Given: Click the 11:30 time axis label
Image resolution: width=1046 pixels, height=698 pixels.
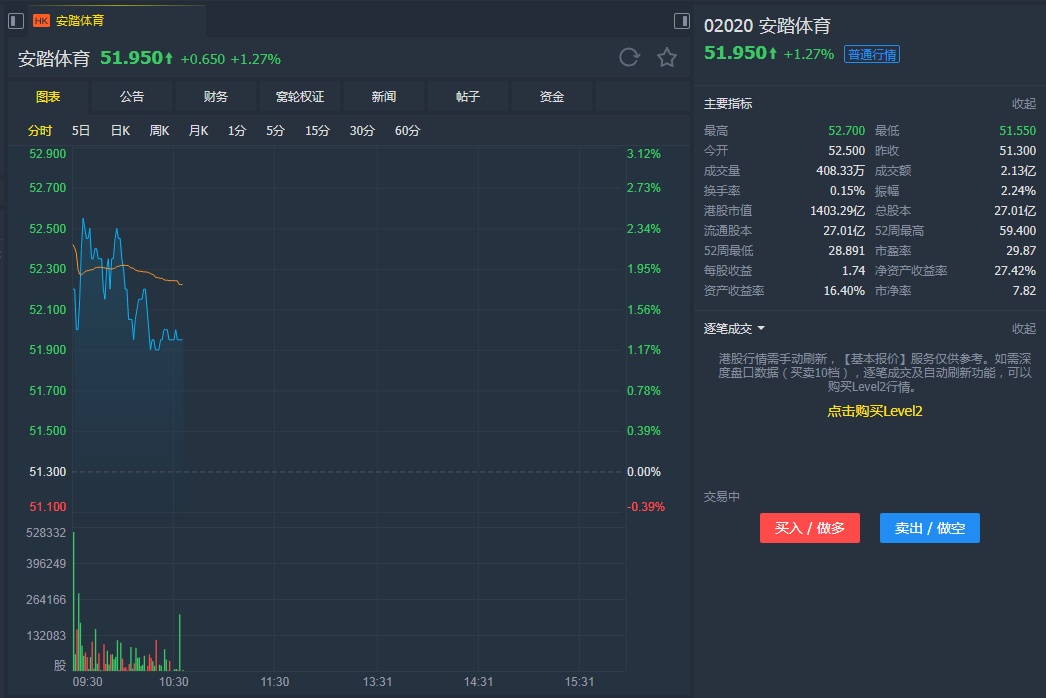Looking at the screenshot, I should point(275,682).
